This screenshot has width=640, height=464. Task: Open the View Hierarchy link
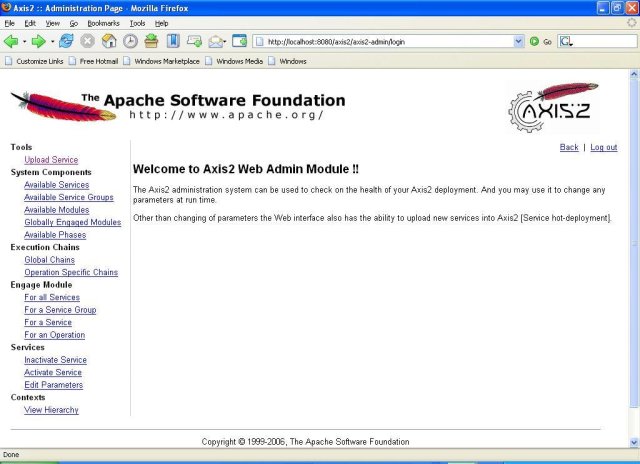pyautogui.click(x=51, y=410)
